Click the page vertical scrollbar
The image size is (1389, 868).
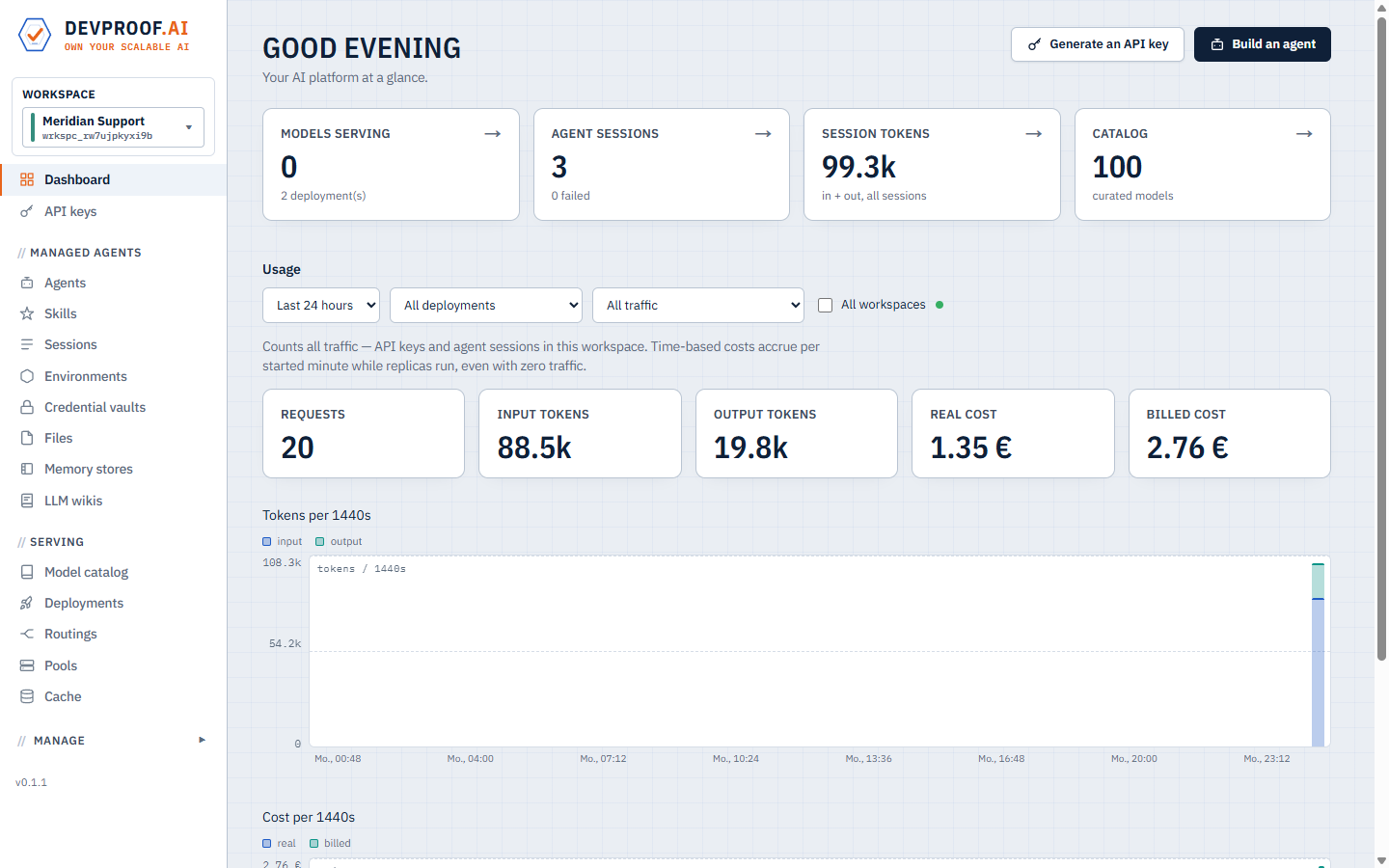1381,338
